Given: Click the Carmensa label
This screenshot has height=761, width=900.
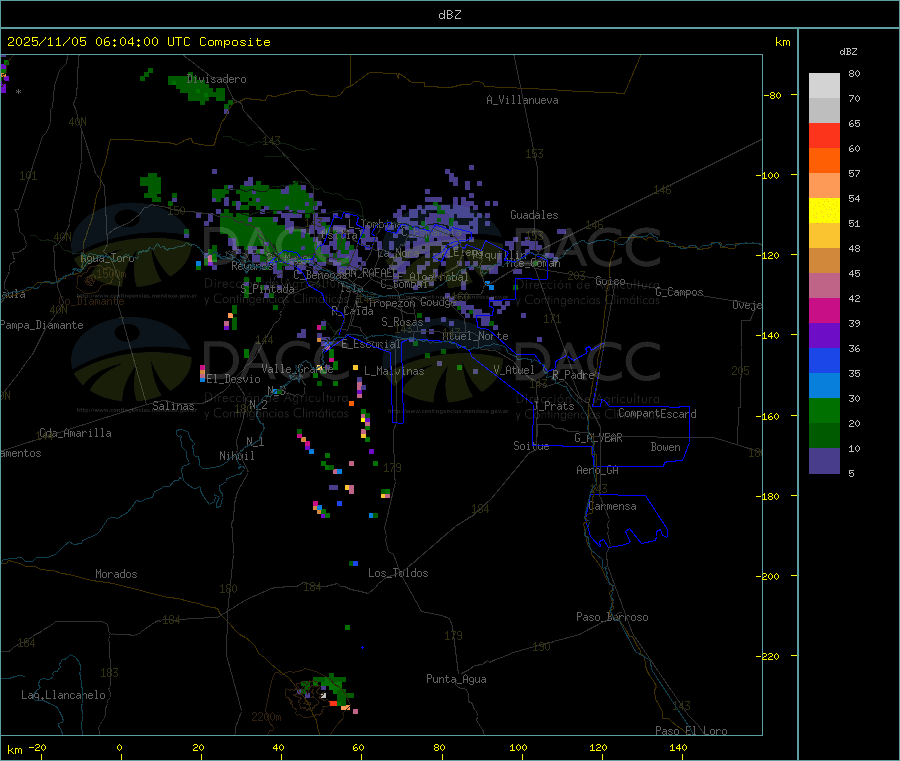Looking at the screenshot, I should (612, 506).
